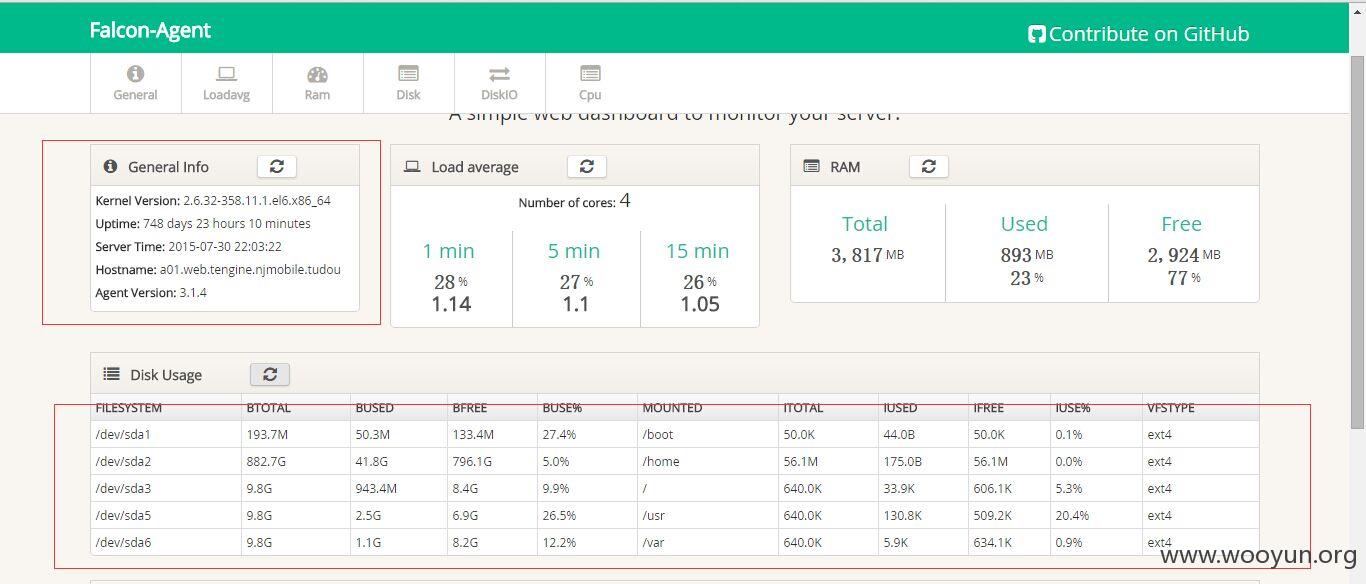Refresh the Disk Usage panel
Image resolution: width=1366 pixels, height=584 pixels.
click(270, 374)
